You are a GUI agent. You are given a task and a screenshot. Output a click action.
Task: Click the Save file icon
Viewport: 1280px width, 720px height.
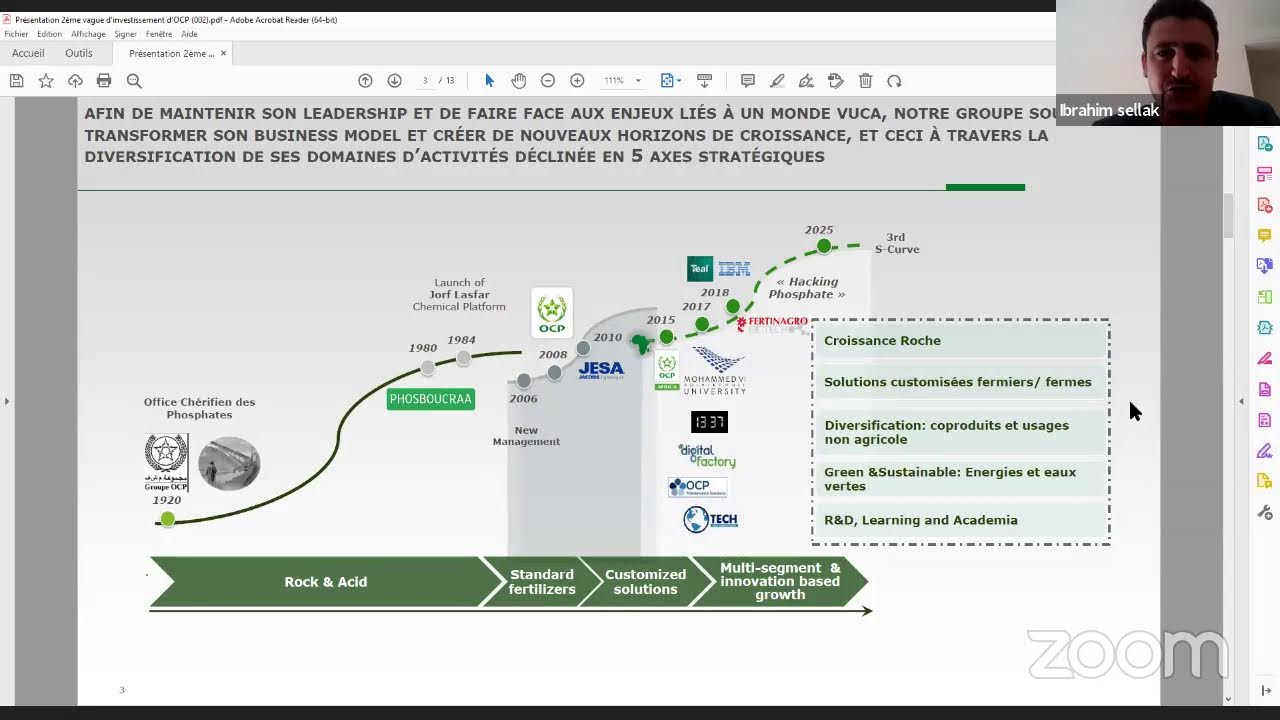[x=16, y=81]
